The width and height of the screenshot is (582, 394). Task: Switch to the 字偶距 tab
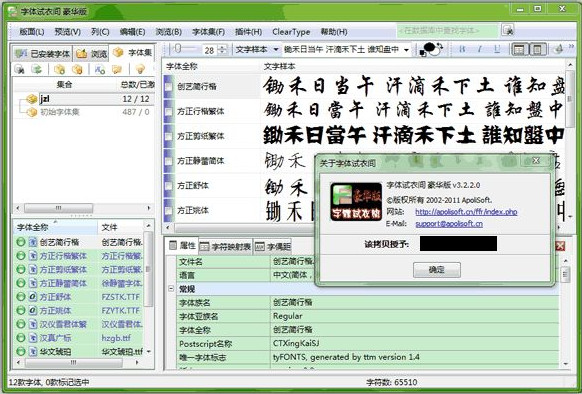pyautogui.click(x=273, y=246)
